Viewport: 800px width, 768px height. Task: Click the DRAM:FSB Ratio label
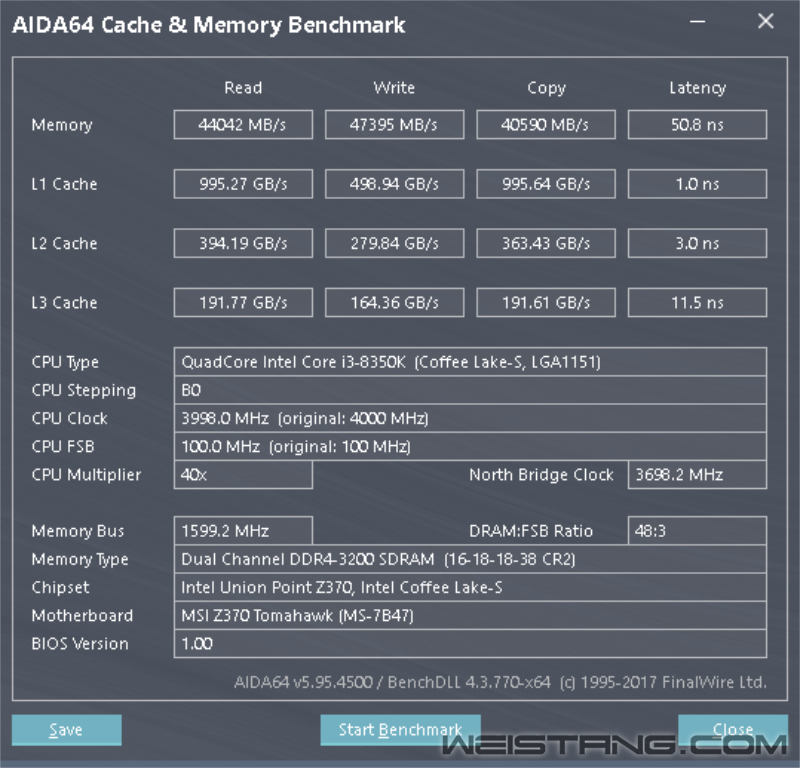(x=531, y=531)
